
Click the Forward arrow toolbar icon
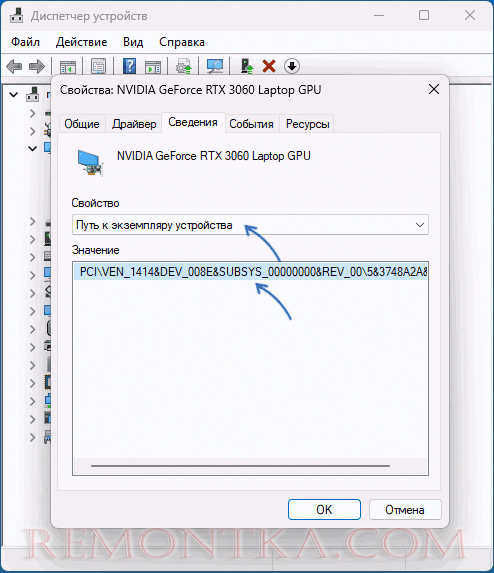[x=37, y=67]
